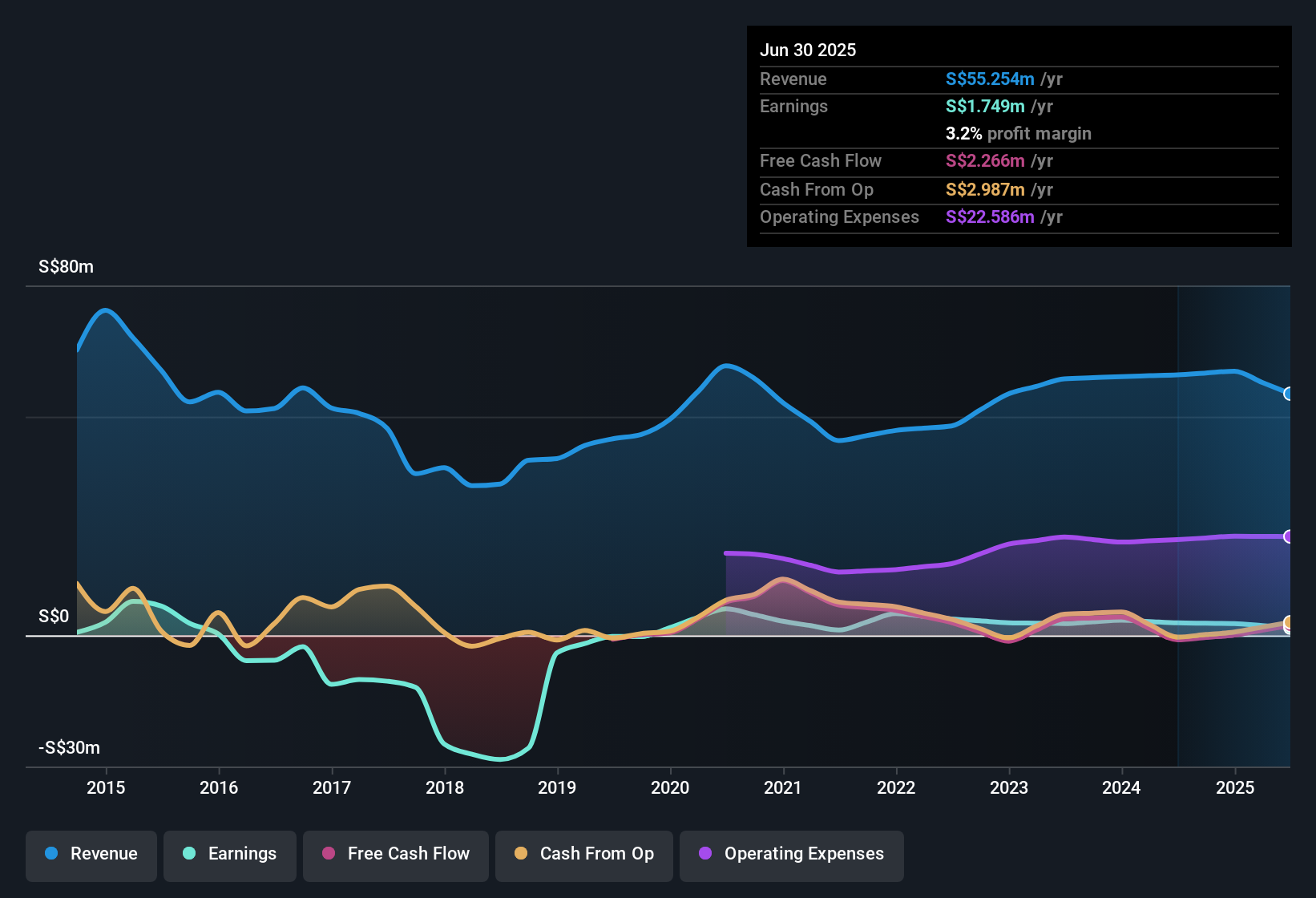Click the tooltip date Jun 30 2025
The height and width of the screenshot is (898, 1316).
808,50
